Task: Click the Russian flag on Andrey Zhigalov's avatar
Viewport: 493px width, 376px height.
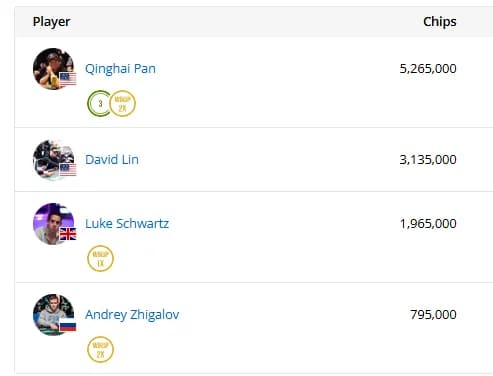Action: coord(68,325)
